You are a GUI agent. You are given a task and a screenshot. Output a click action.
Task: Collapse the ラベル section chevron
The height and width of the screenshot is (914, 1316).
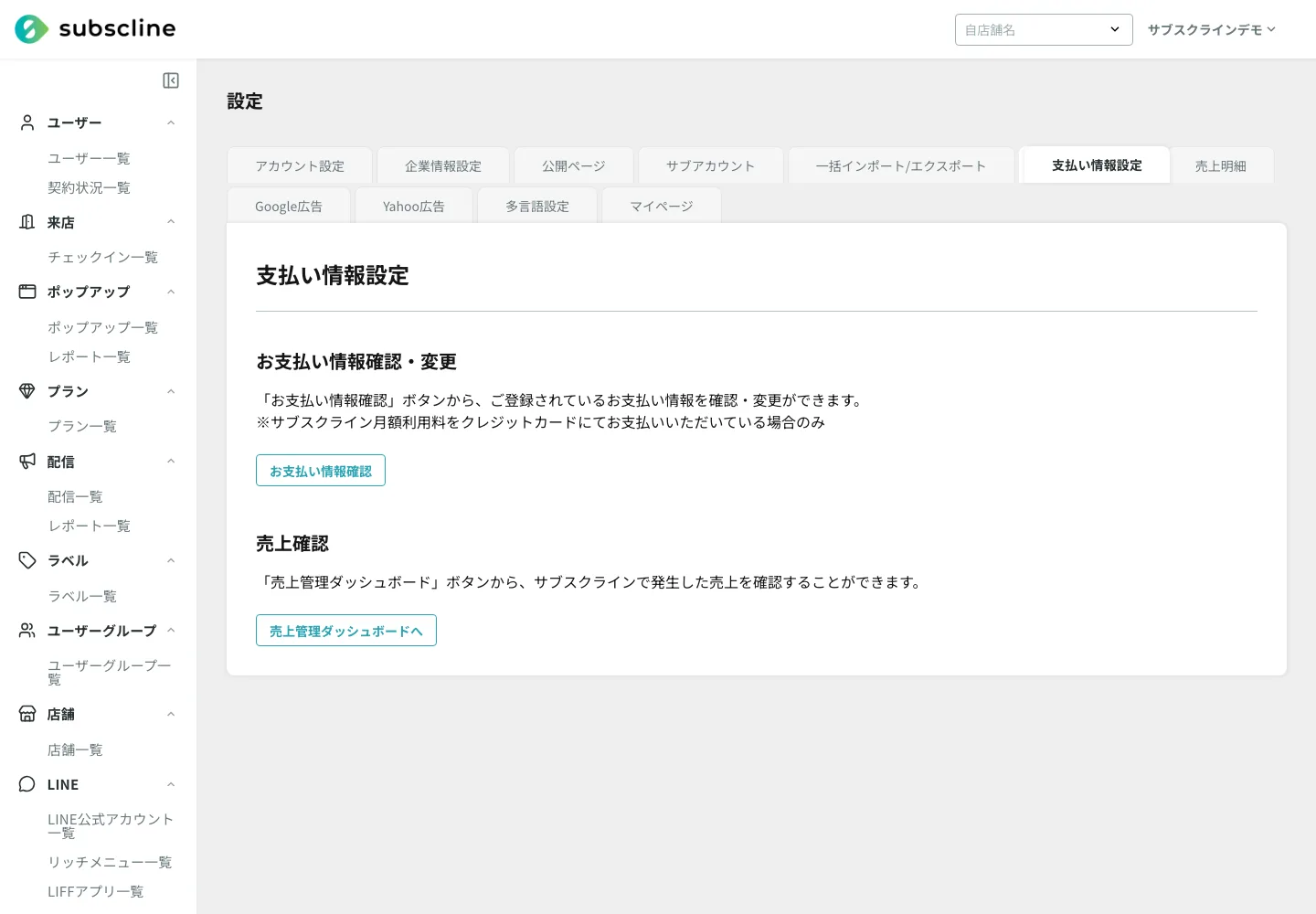point(171,560)
